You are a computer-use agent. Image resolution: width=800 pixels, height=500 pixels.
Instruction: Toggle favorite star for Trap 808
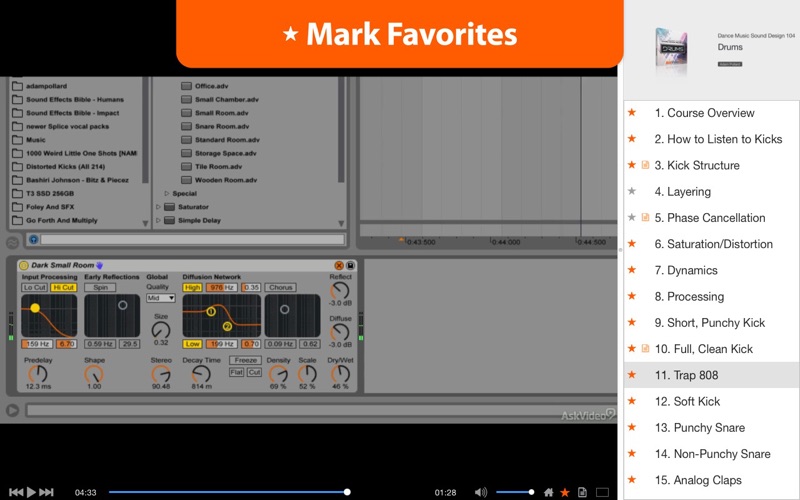(632, 375)
